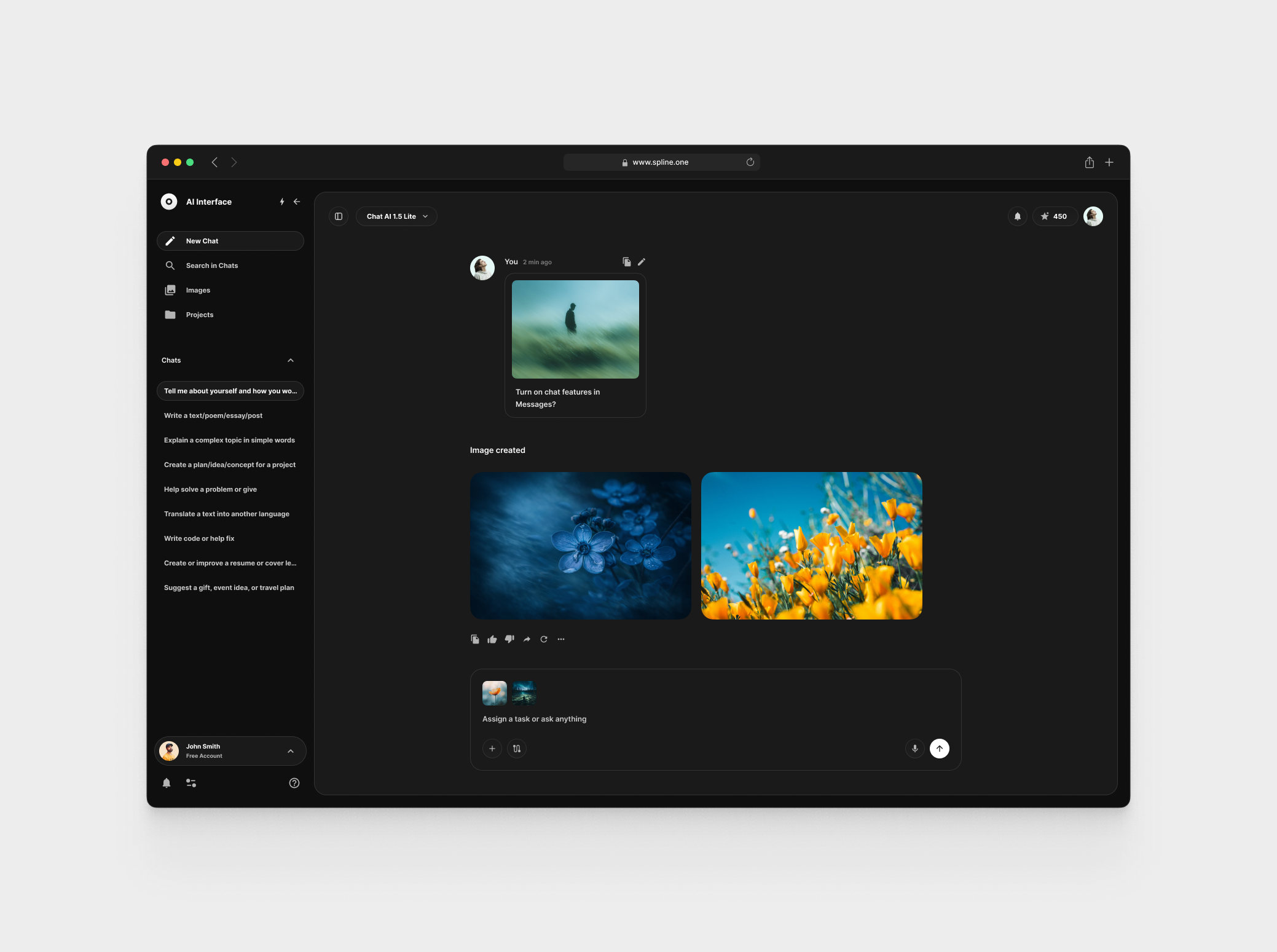Open chat 'Create or improve a resume or cover le...'
1277x952 pixels.
coord(230,563)
